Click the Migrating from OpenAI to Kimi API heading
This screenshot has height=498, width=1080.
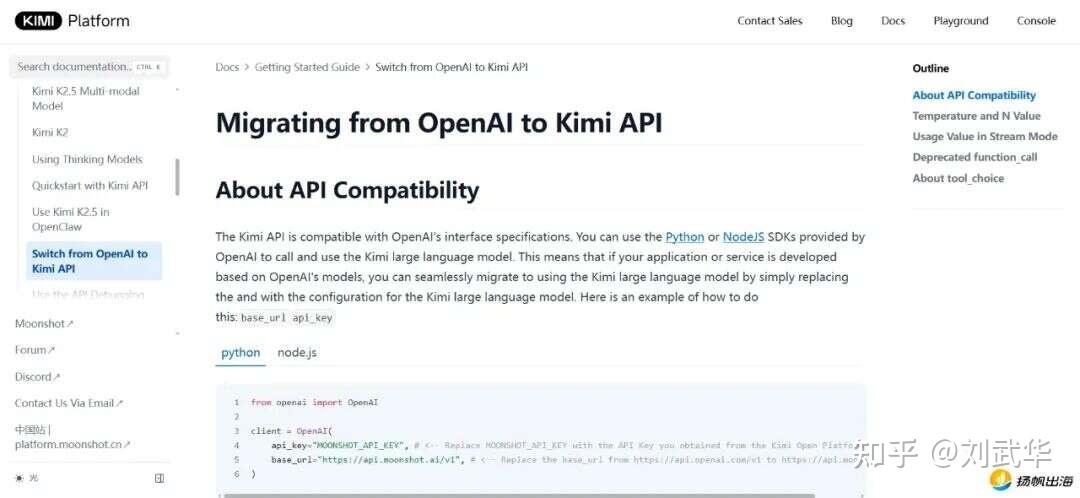pos(439,123)
